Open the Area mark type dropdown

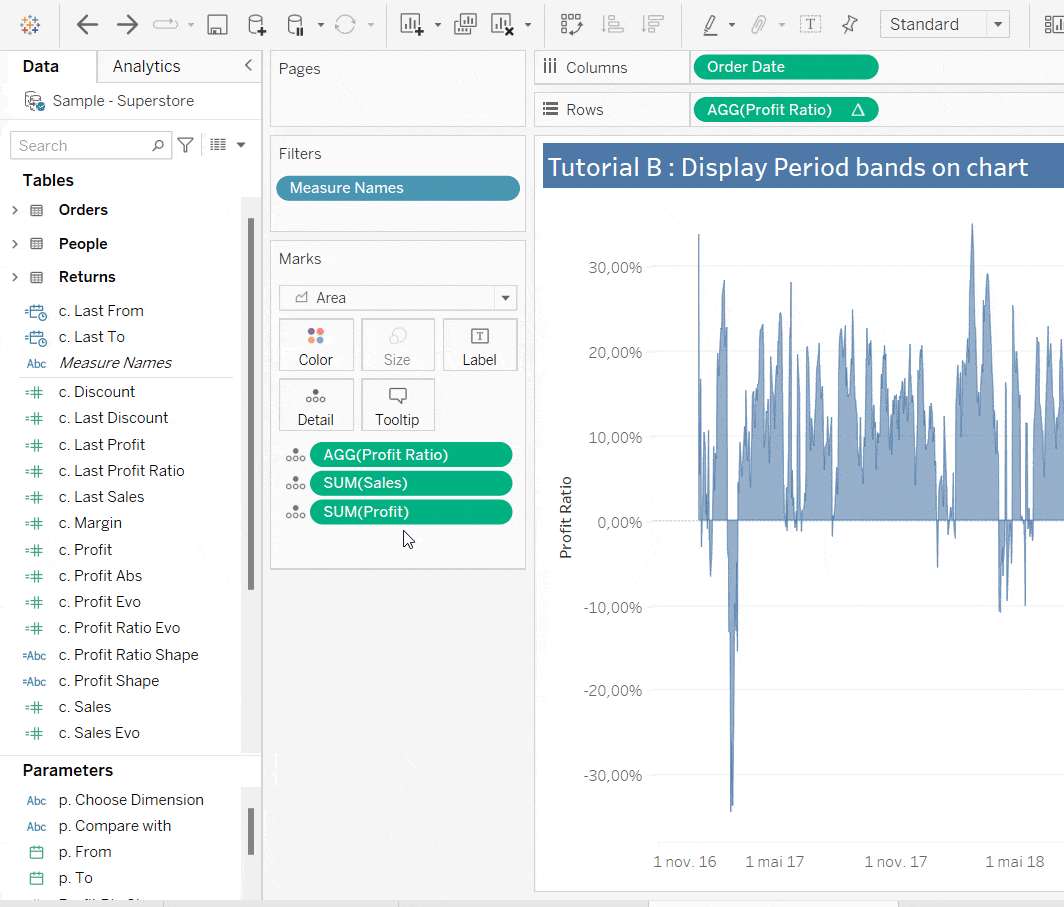click(x=505, y=298)
